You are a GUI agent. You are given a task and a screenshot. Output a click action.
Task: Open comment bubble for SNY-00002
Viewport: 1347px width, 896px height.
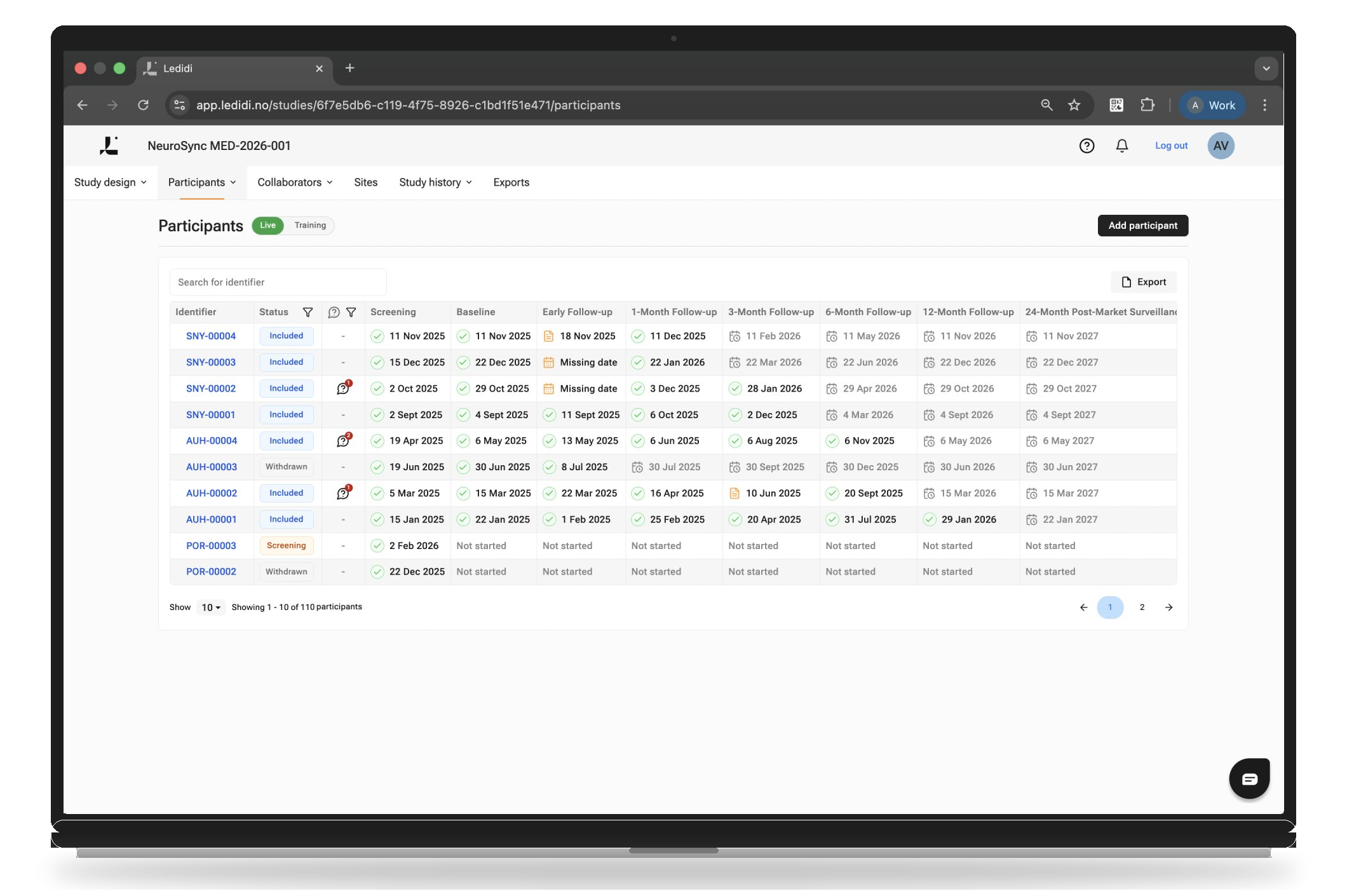[343, 388]
